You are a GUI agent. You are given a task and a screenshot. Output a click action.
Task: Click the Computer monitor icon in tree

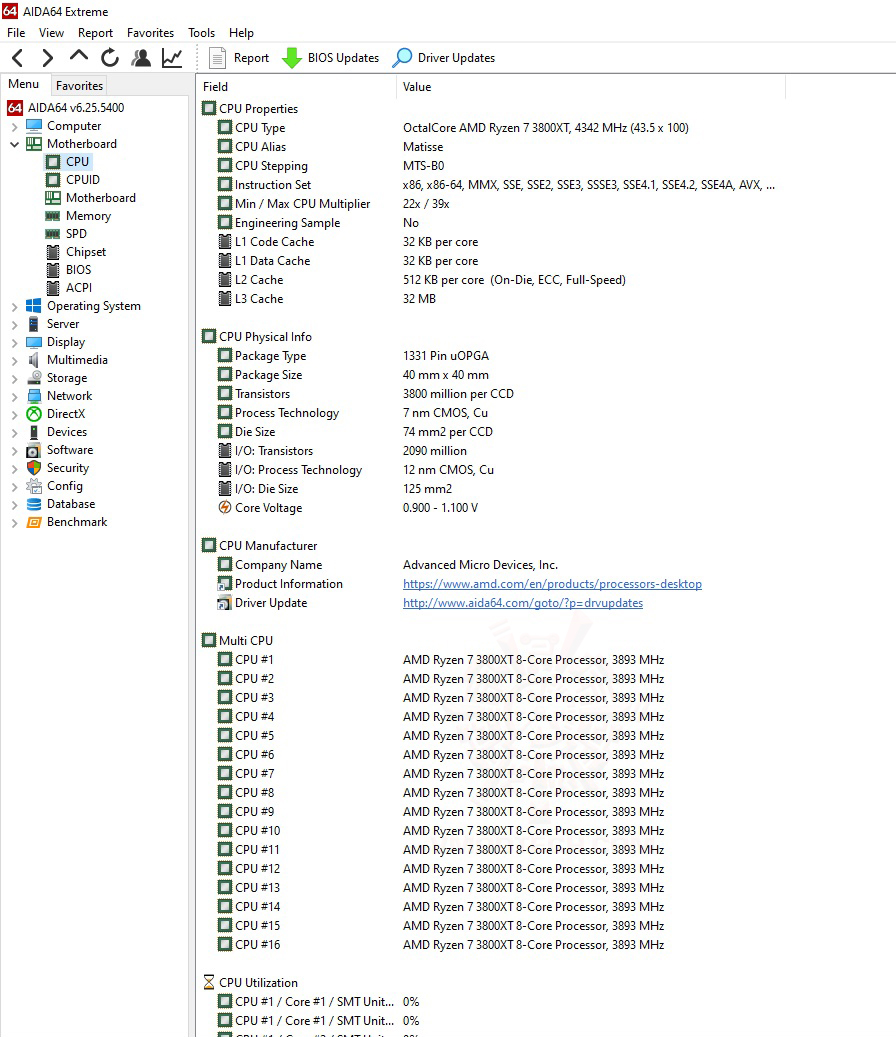point(34,126)
